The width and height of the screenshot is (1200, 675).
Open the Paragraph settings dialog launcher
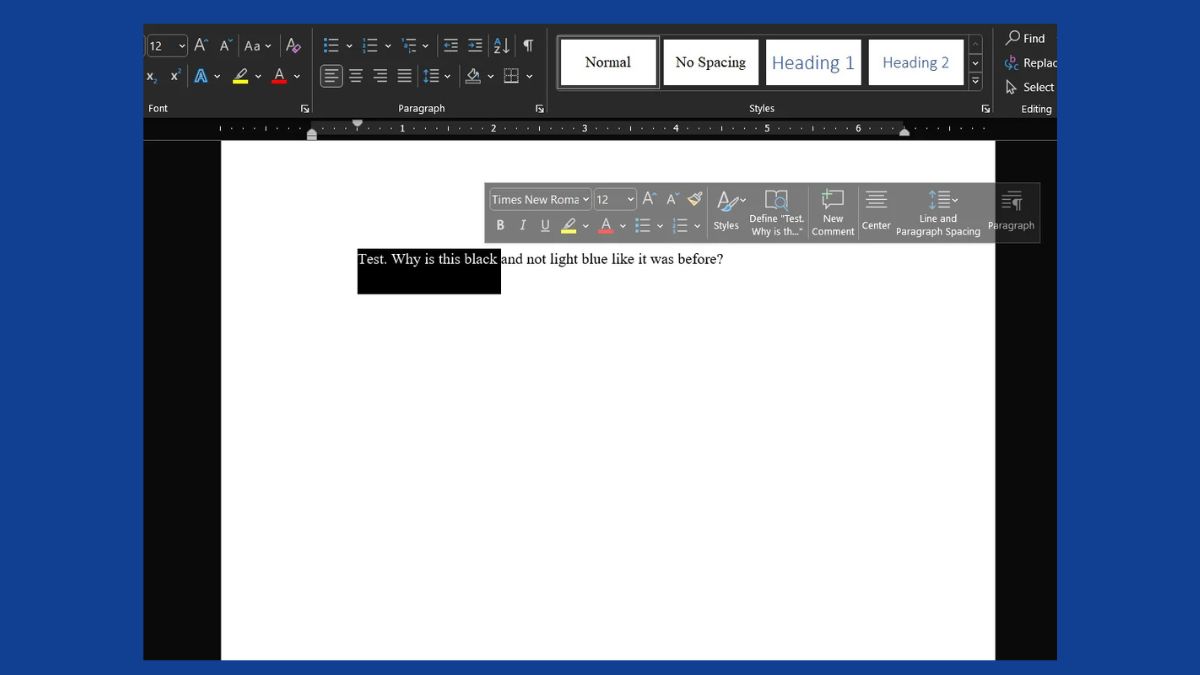click(x=539, y=109)
